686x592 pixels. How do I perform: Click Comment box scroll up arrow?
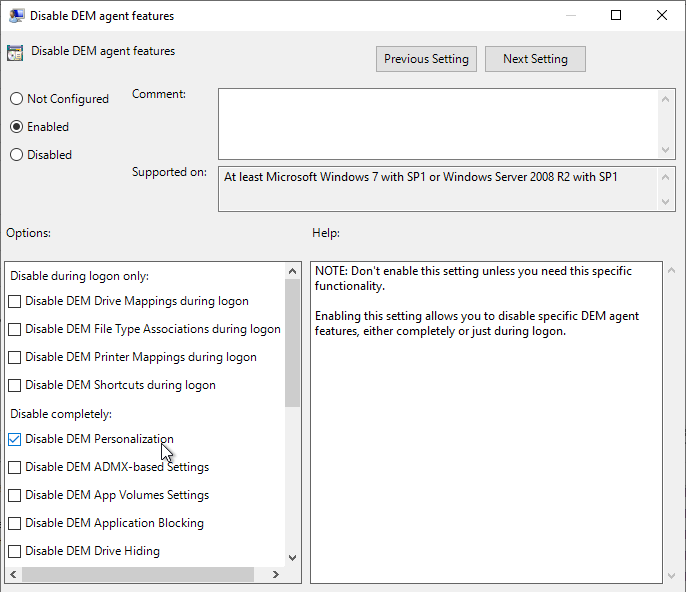click(665, 99)
